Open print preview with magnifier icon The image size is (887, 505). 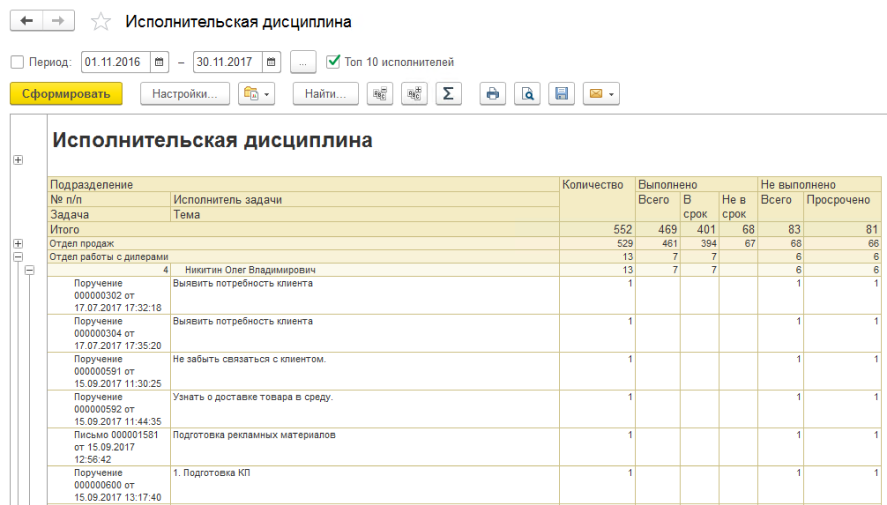click(527, 94)
